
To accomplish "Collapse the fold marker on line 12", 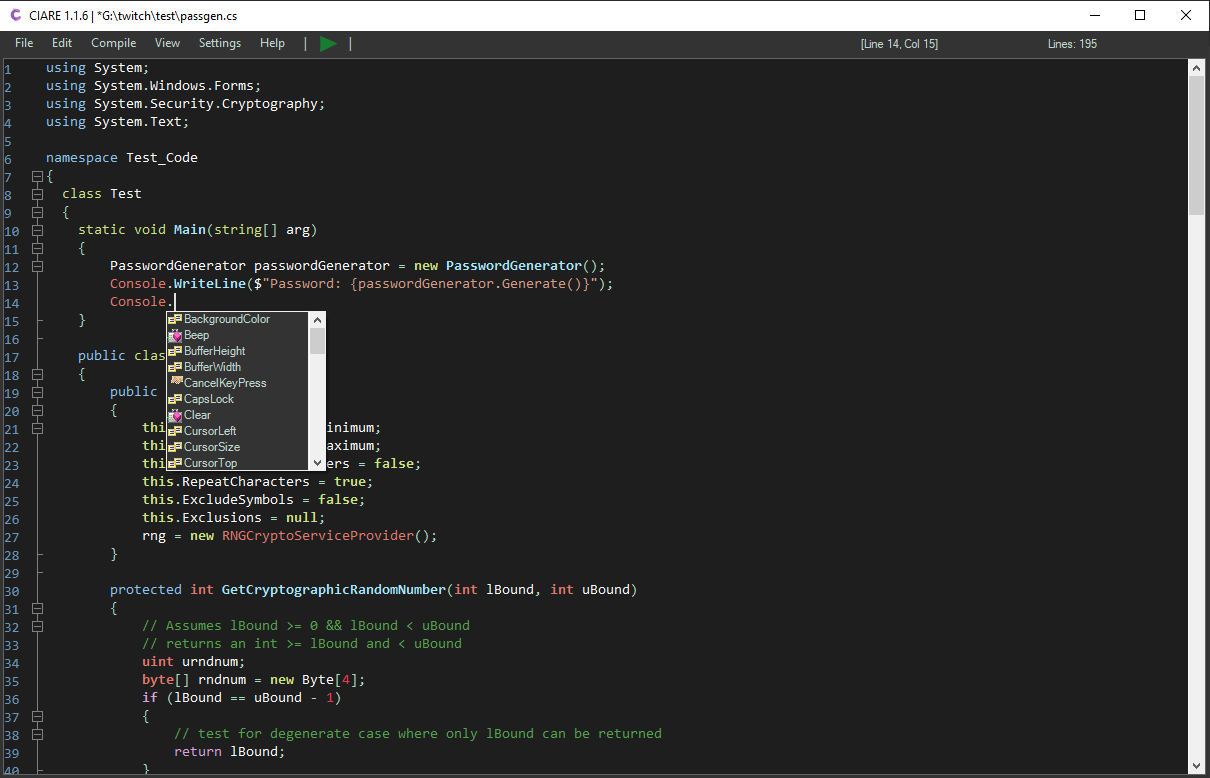I will (x=37, y=266).
